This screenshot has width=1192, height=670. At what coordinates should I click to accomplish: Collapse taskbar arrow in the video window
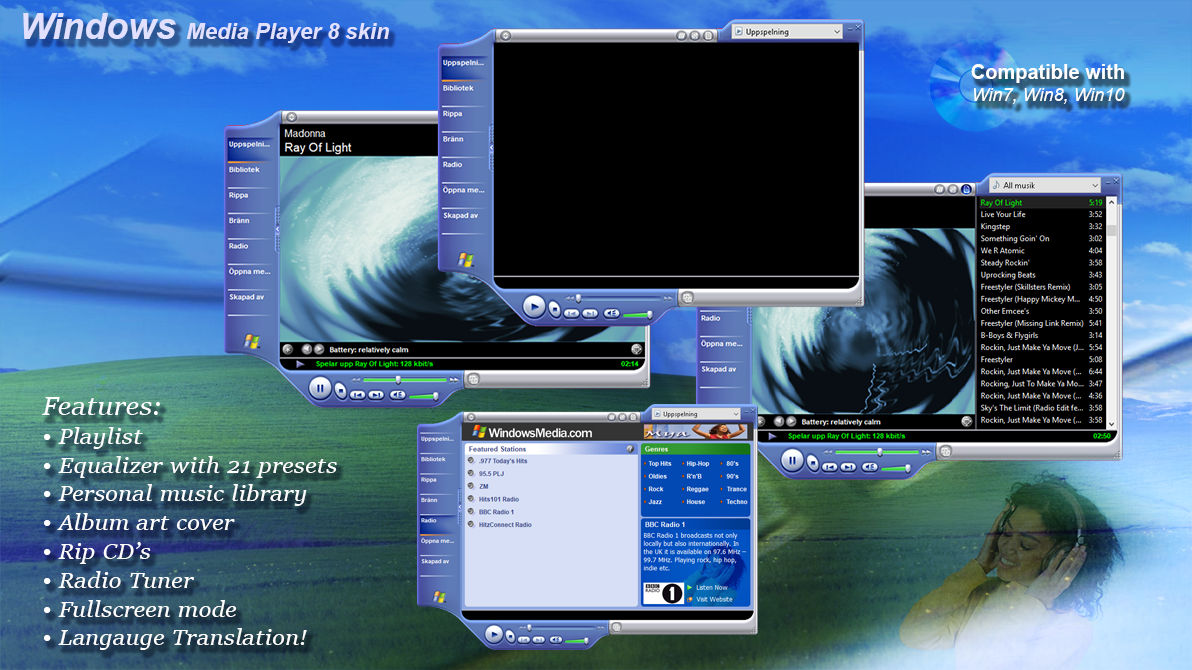(491, 148)
